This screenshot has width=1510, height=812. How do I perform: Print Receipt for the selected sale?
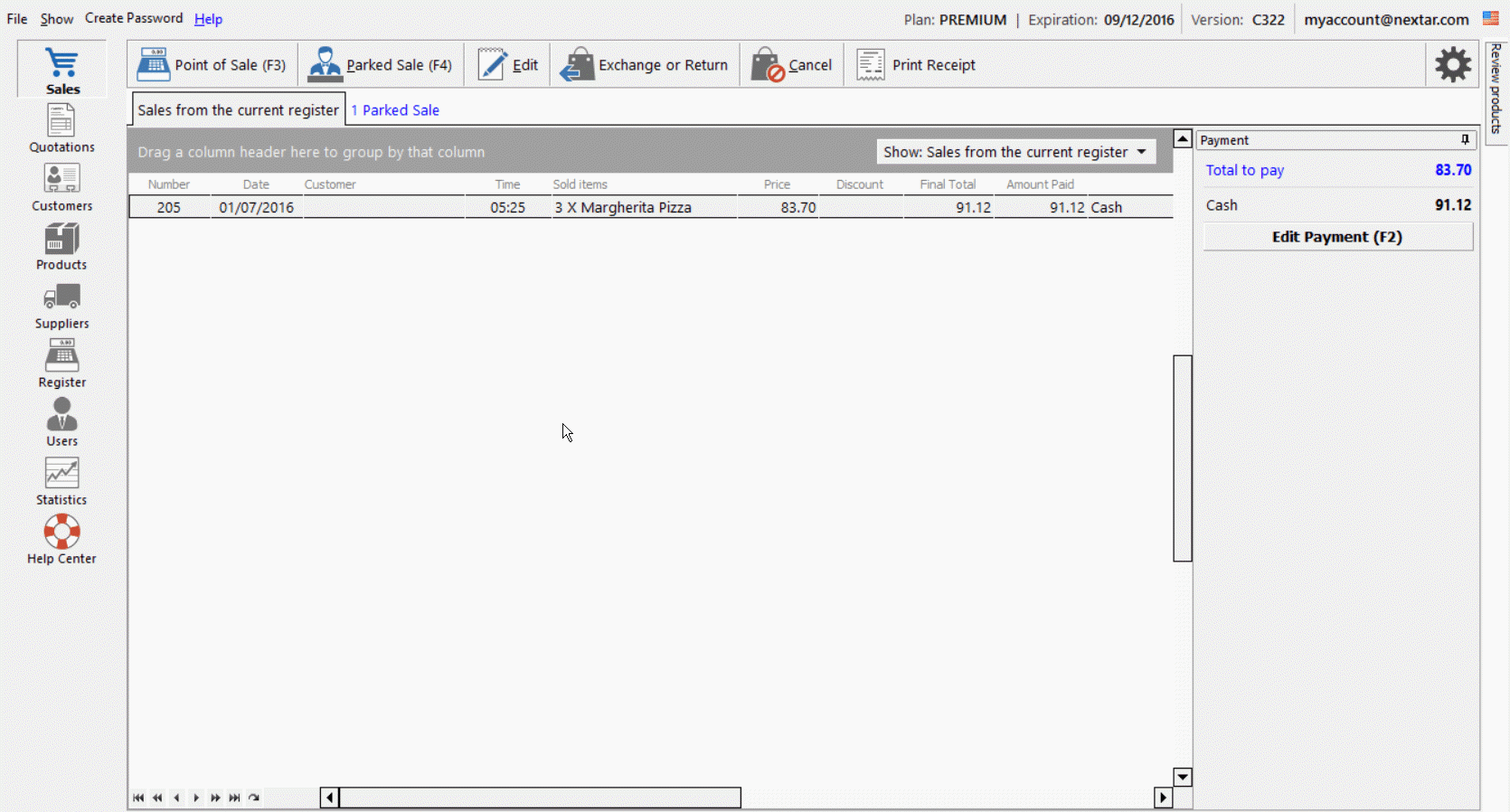[916, 65]
